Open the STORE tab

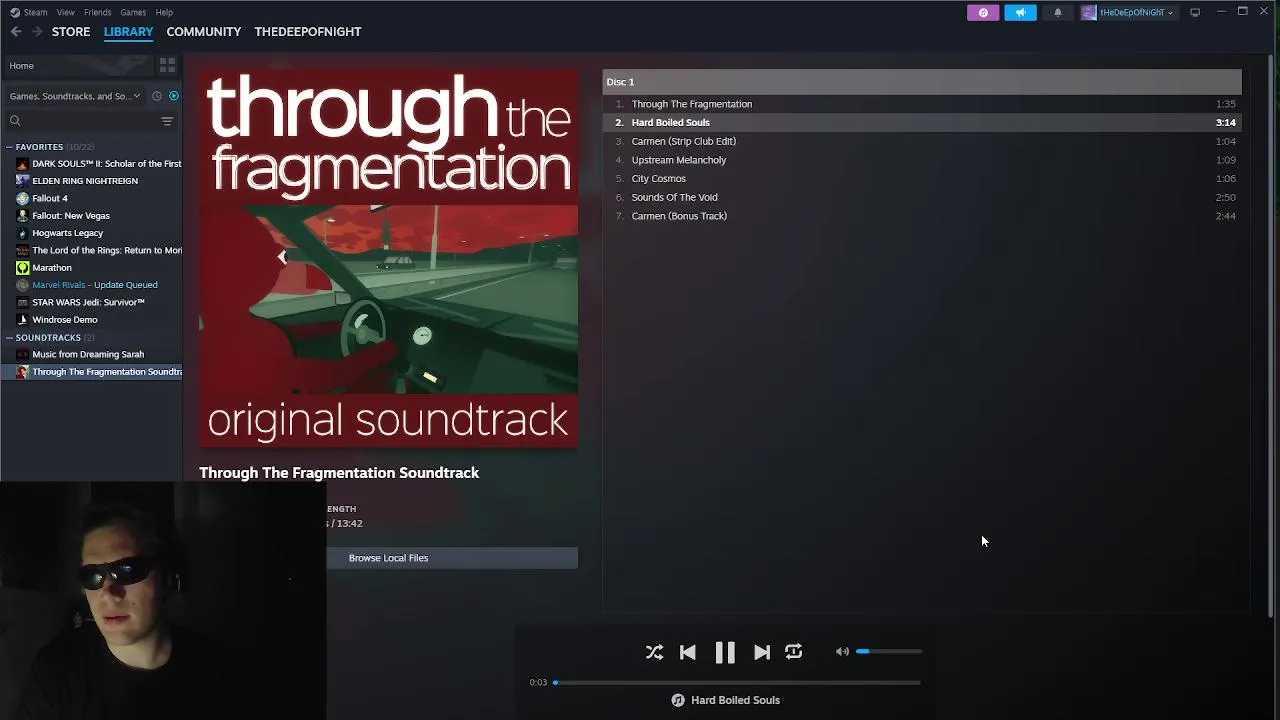click(x=71, y=32)
